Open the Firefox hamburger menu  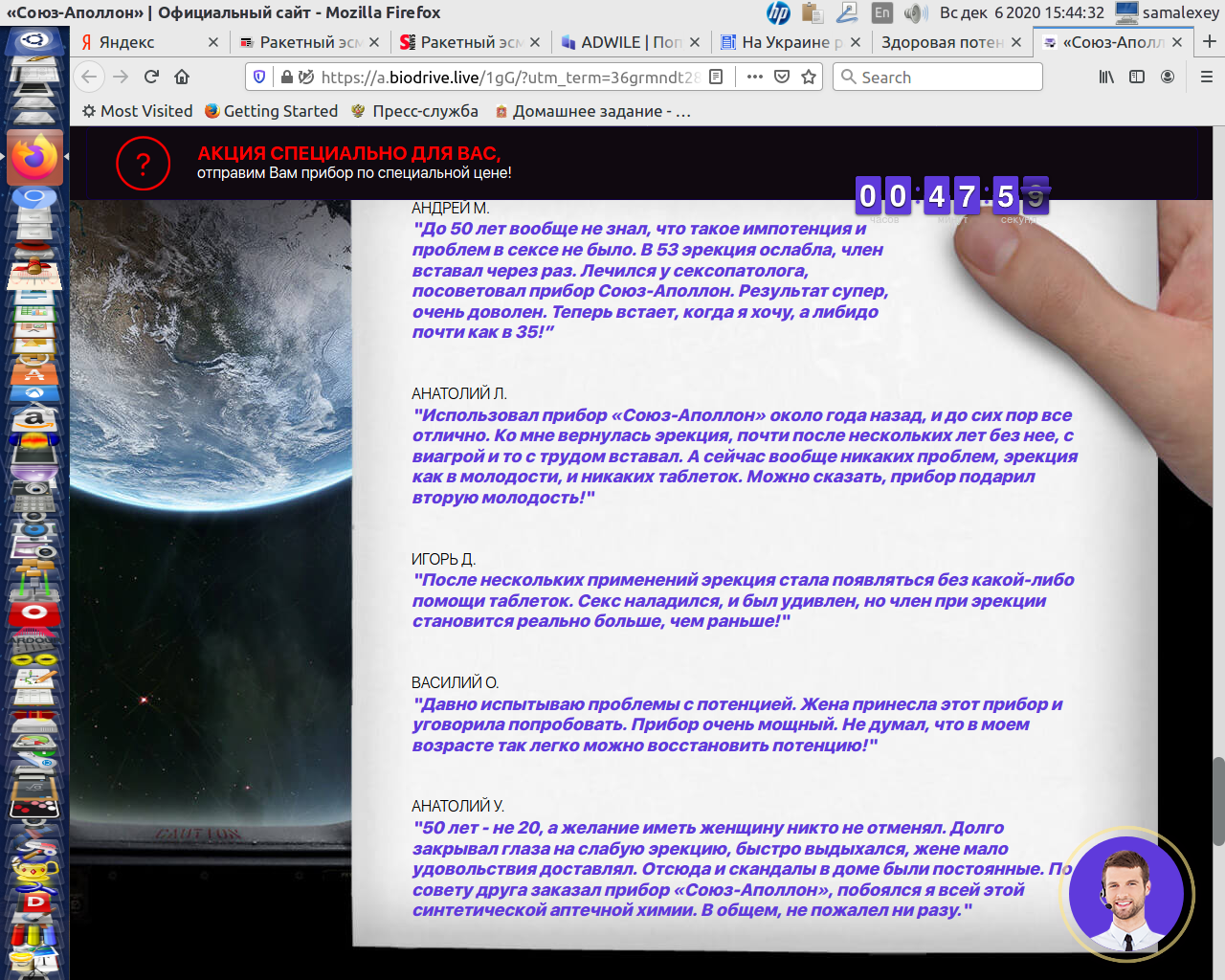(1206, 77)
